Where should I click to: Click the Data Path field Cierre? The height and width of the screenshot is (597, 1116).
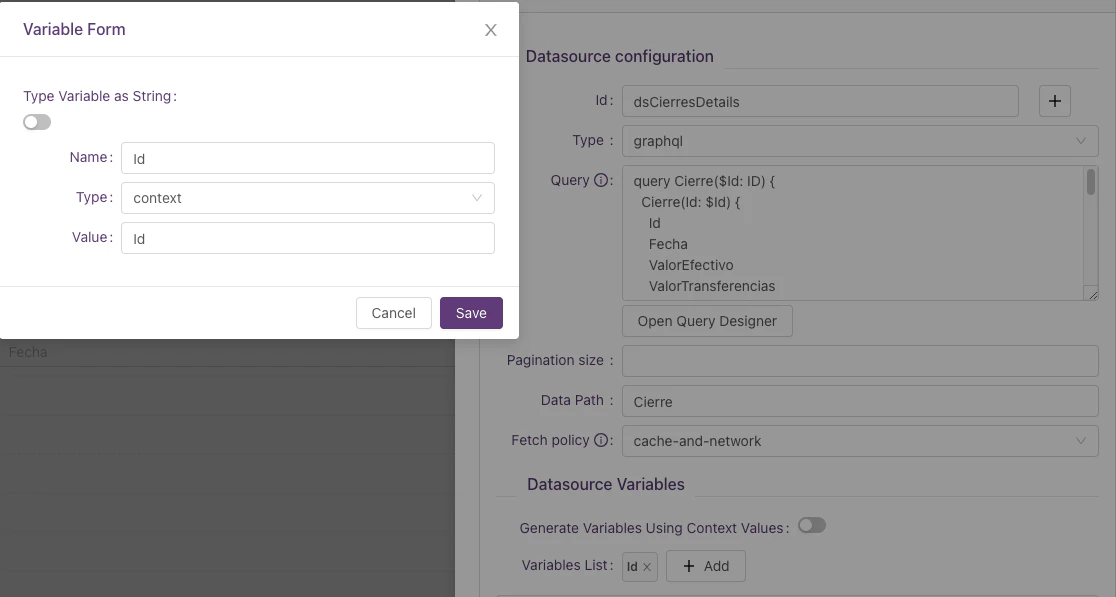860,401
